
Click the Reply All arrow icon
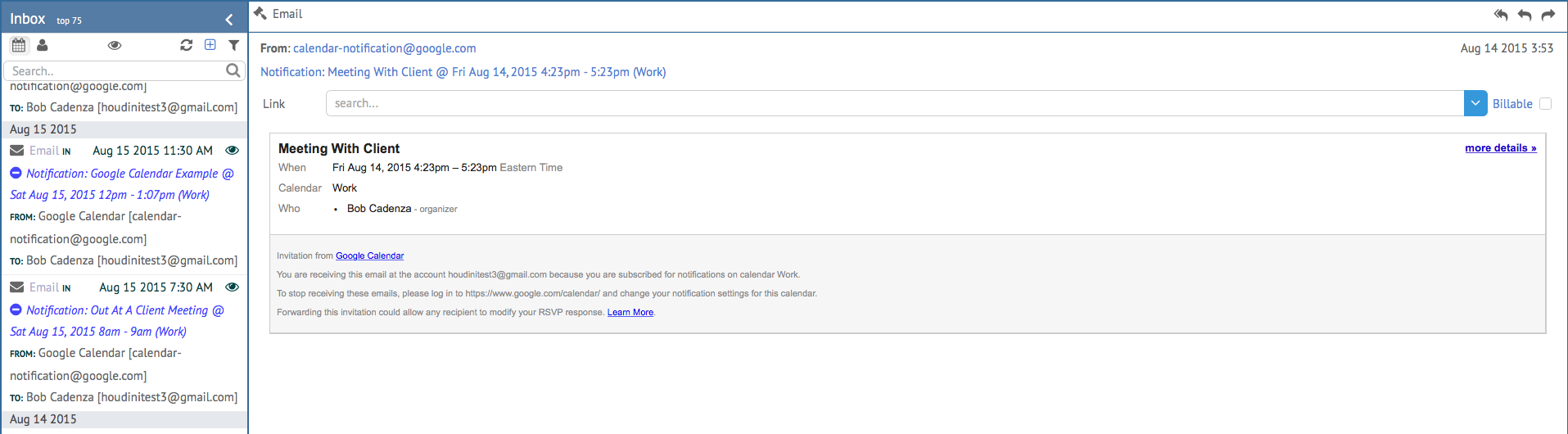pos(1501,15)
